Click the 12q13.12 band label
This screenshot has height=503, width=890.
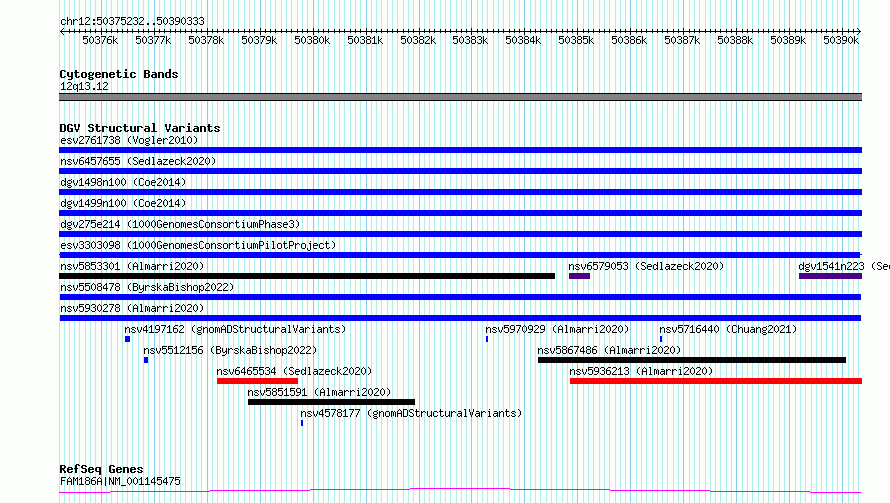tap(84, 86)
